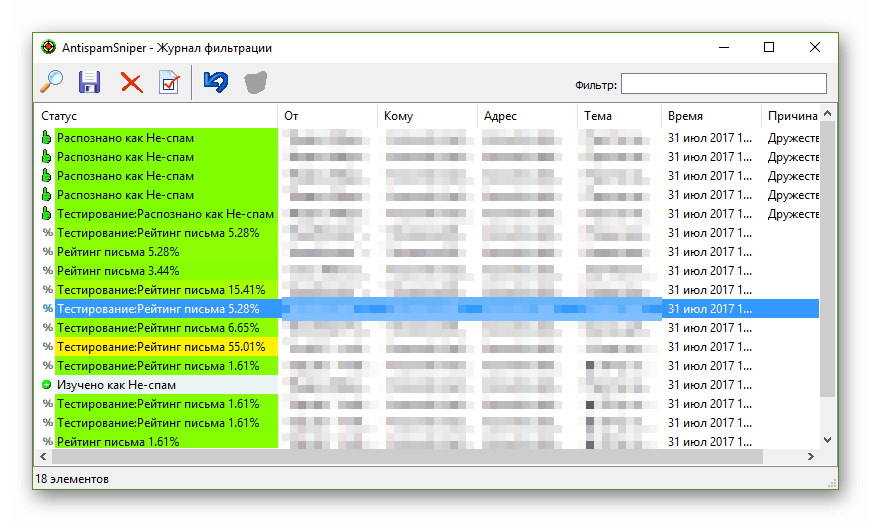Image resolution: width=871 pixels, height=522 pixels.
Task: Sort by the Адрес column header
Action: (x=527, y=116)
